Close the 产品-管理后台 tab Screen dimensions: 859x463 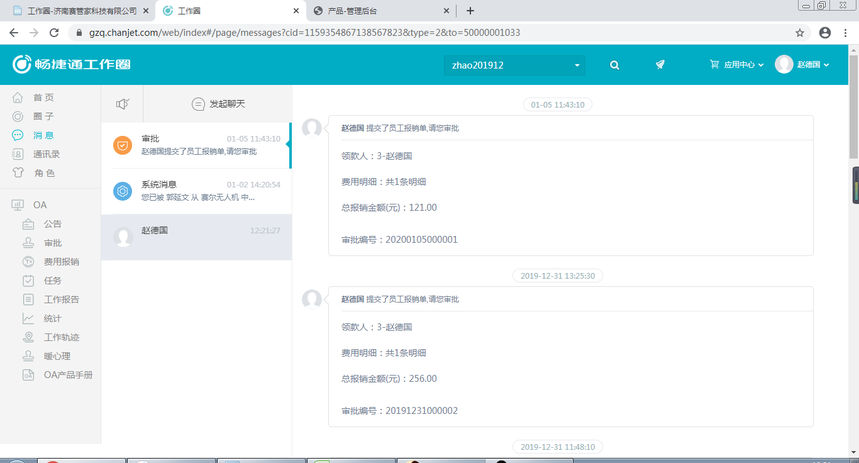click(x=446, y=10)
